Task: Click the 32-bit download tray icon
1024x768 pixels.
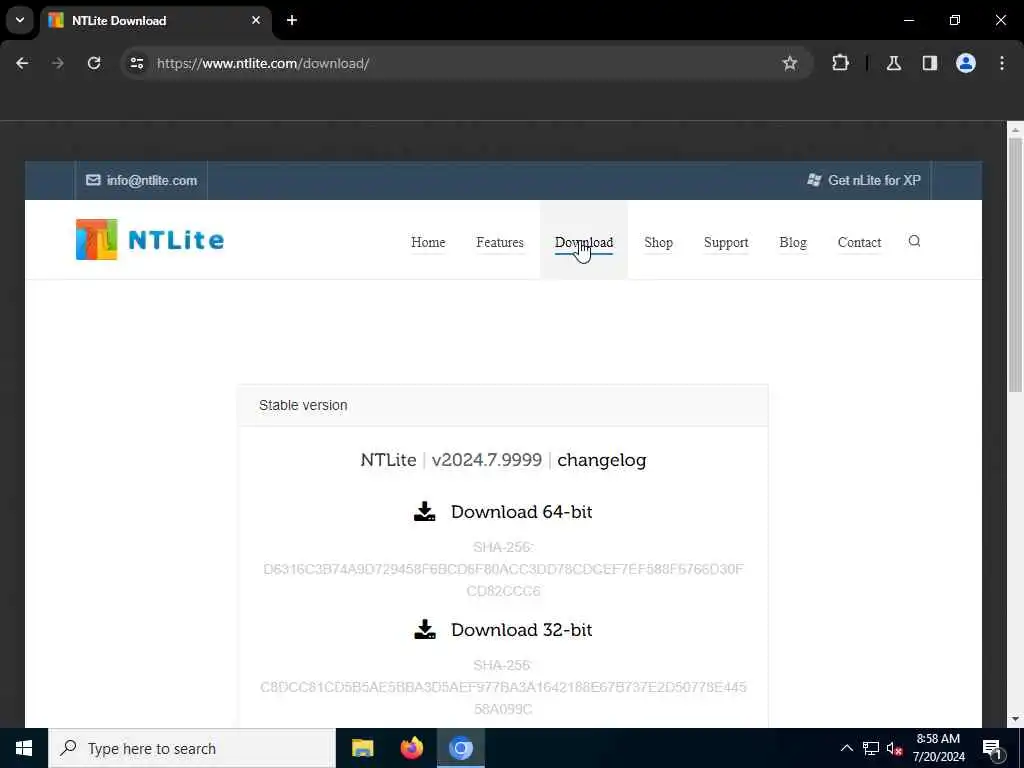Action: click(424, 630)
